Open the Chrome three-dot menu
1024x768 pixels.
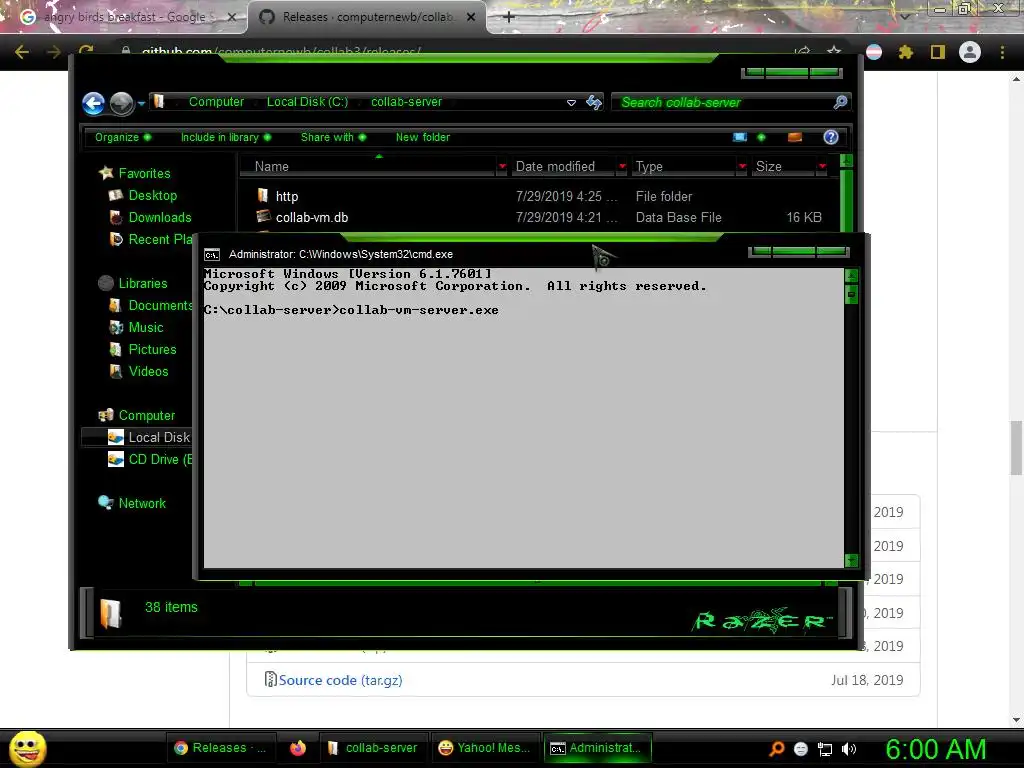coord(1002,52)
